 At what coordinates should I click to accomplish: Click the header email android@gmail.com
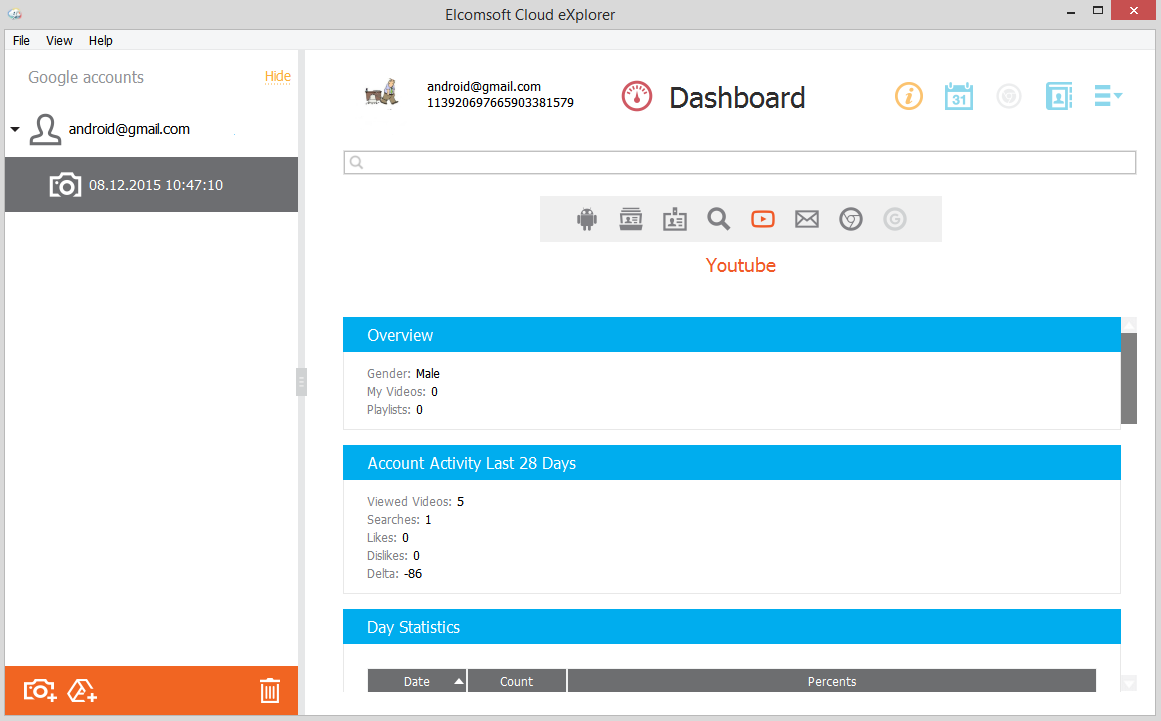pyautogui.click(x=484, y=87)
